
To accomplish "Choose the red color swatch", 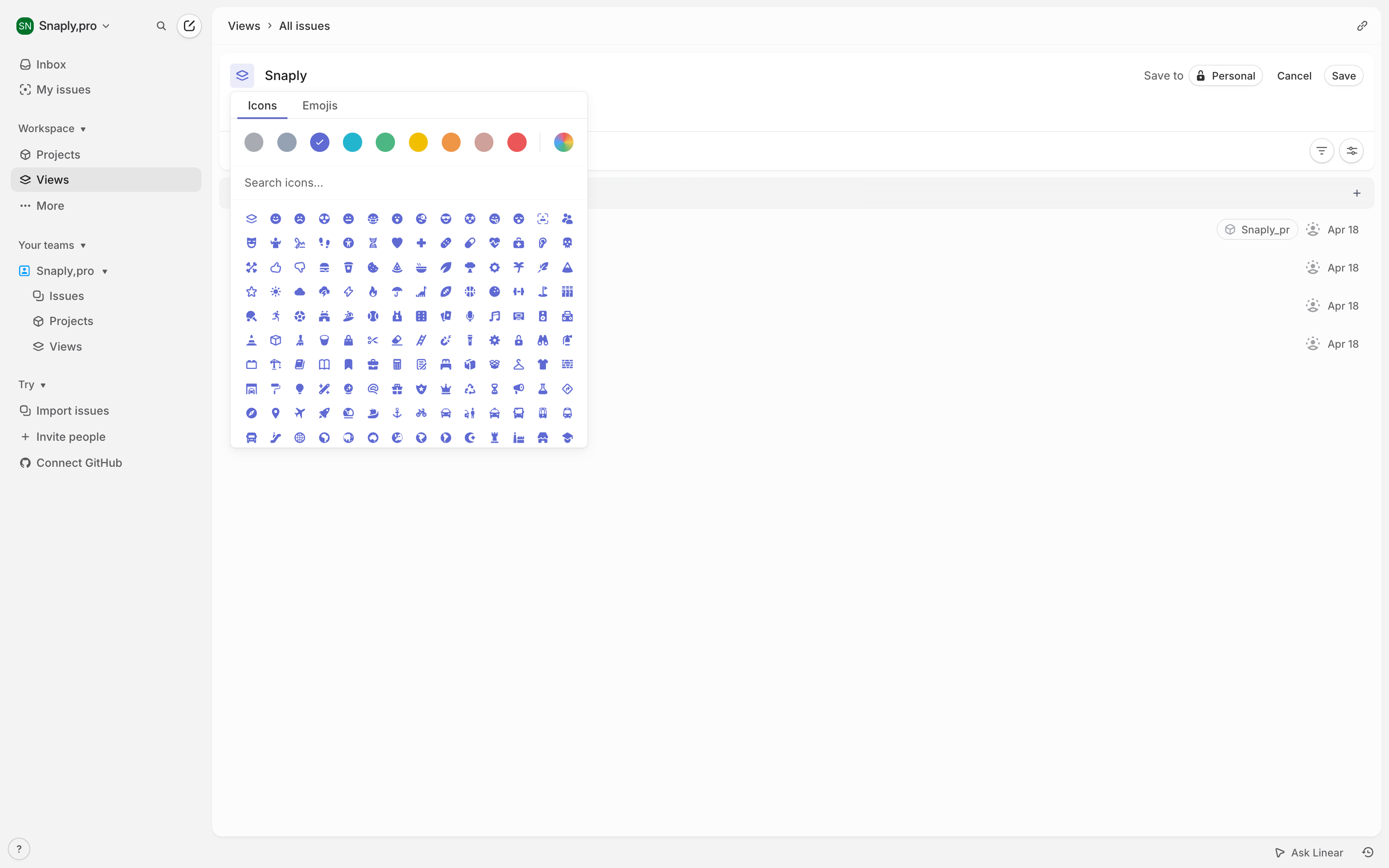I will coord(517,142).
